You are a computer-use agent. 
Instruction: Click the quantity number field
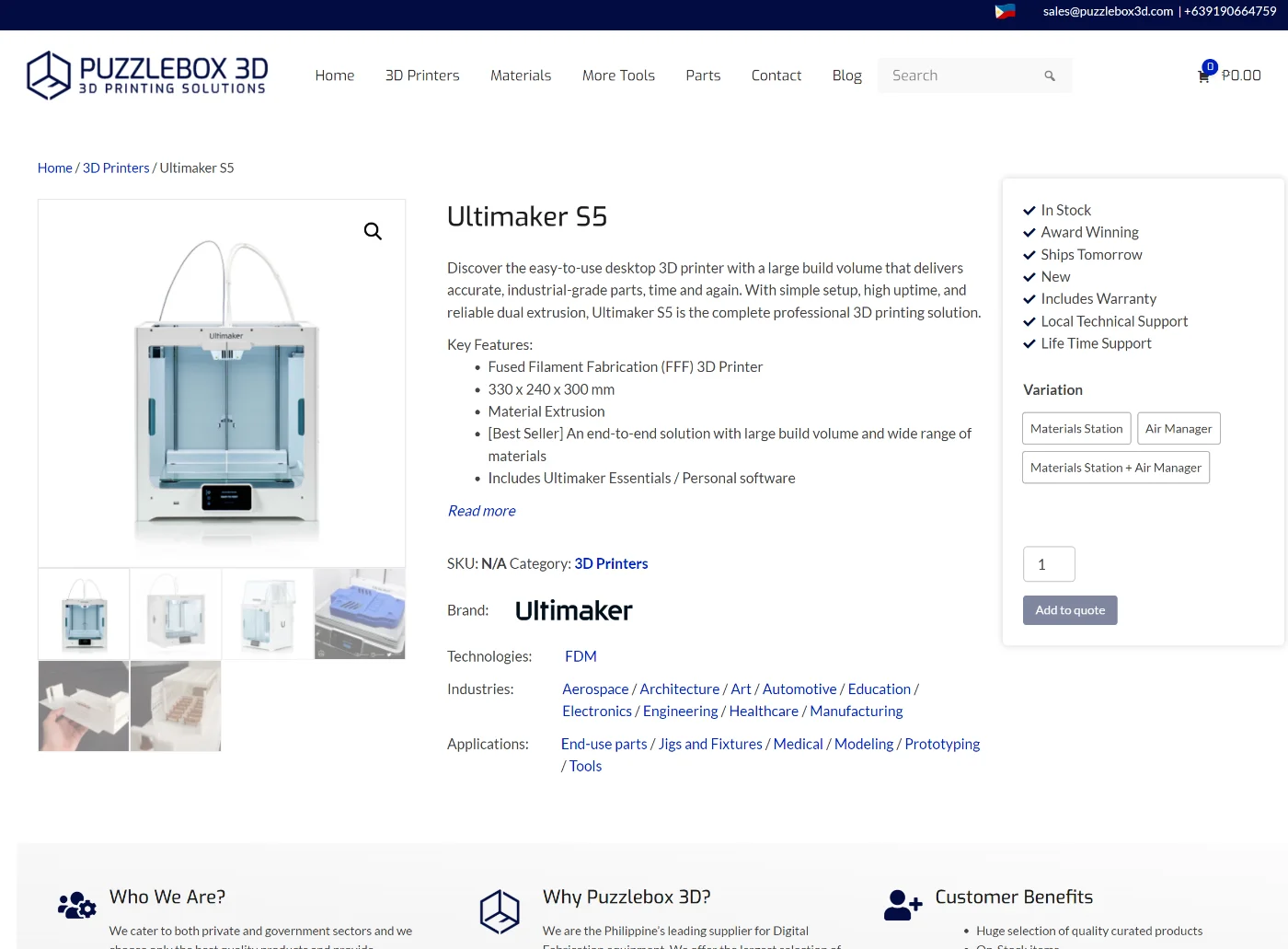pos(1049,564)
